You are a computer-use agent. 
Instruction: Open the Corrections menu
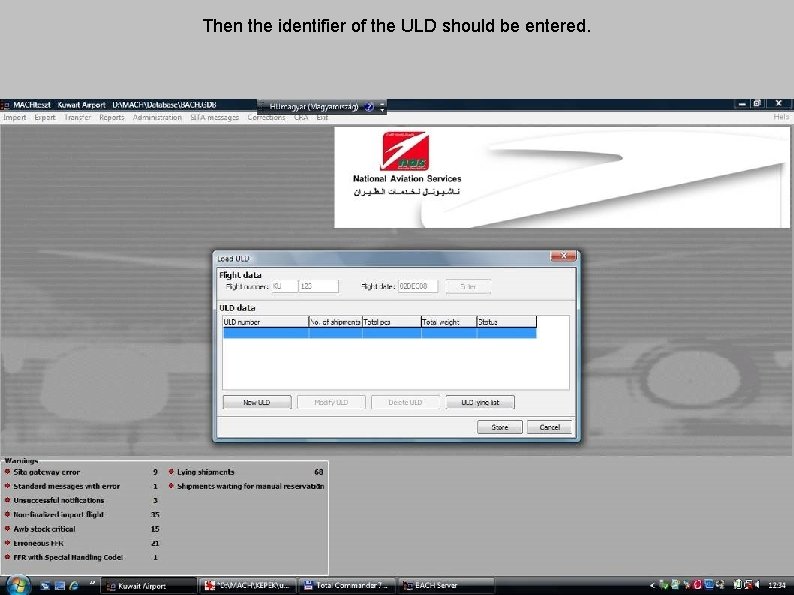pos(266,117)
